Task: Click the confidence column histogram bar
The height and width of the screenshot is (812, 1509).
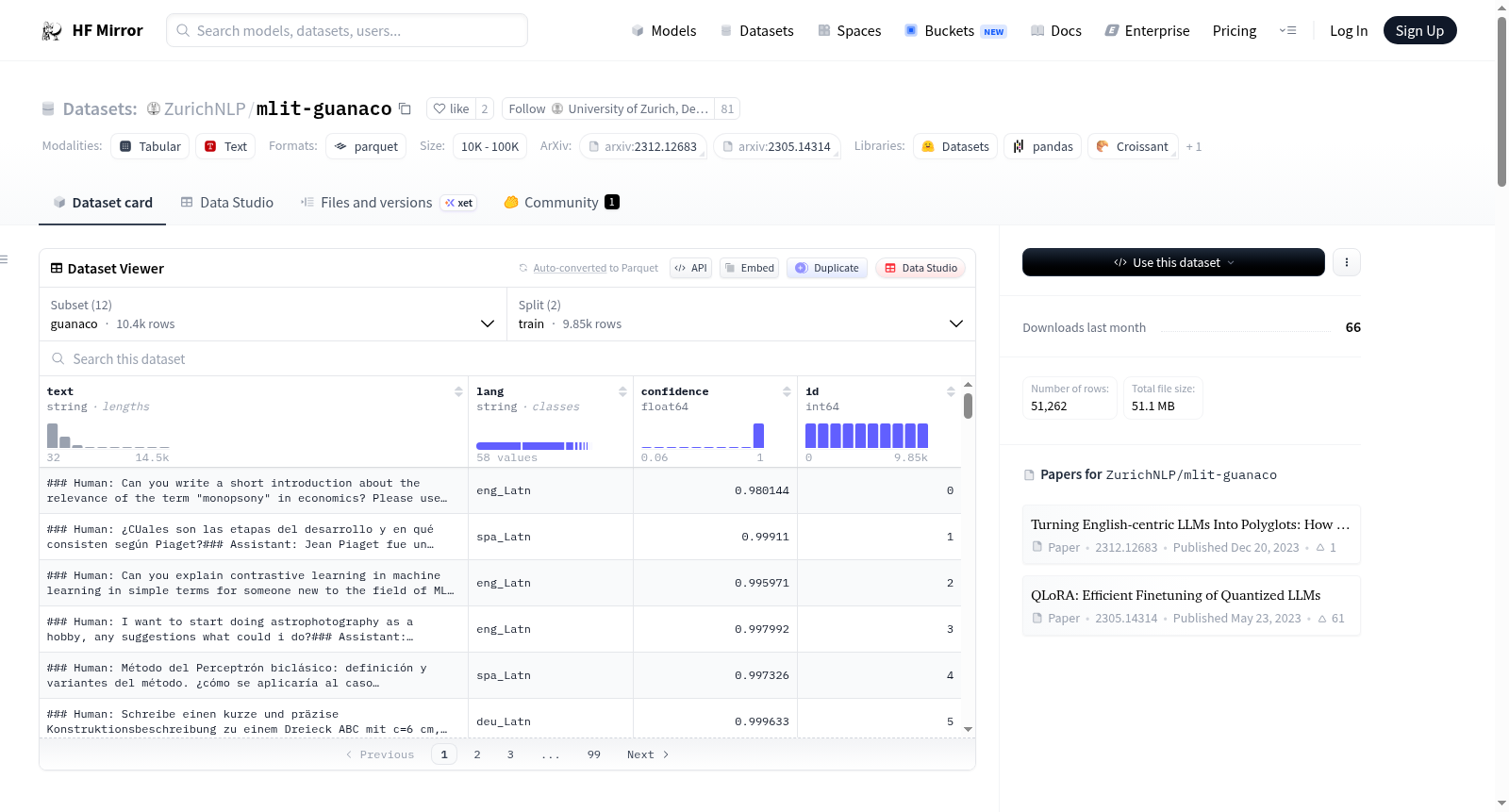Action: pyautogui.click(x=758, y=436)
